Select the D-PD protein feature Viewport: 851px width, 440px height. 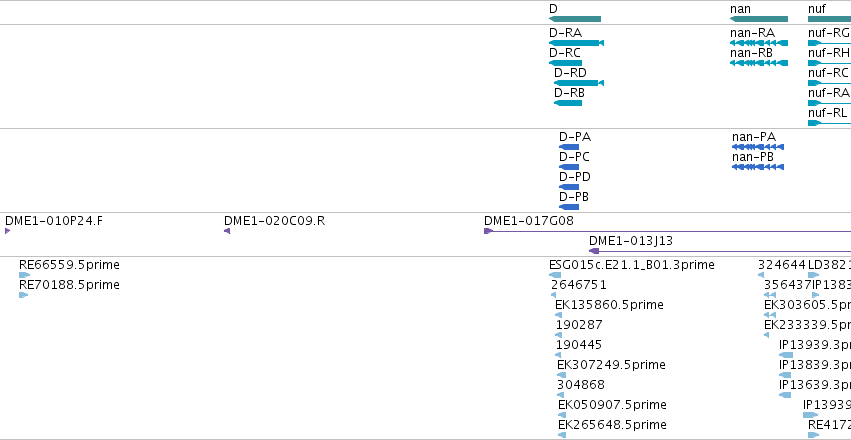(x=569, y=187)
